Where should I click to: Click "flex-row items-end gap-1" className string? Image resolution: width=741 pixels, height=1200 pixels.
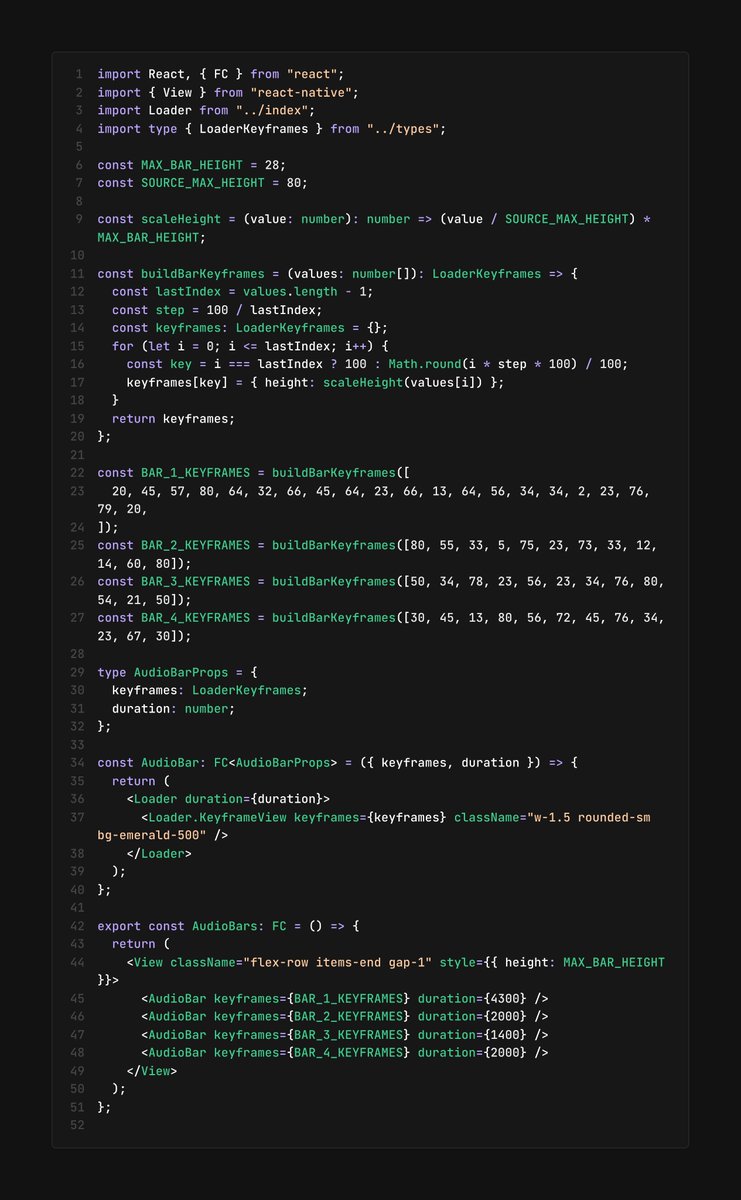point(338,962)
